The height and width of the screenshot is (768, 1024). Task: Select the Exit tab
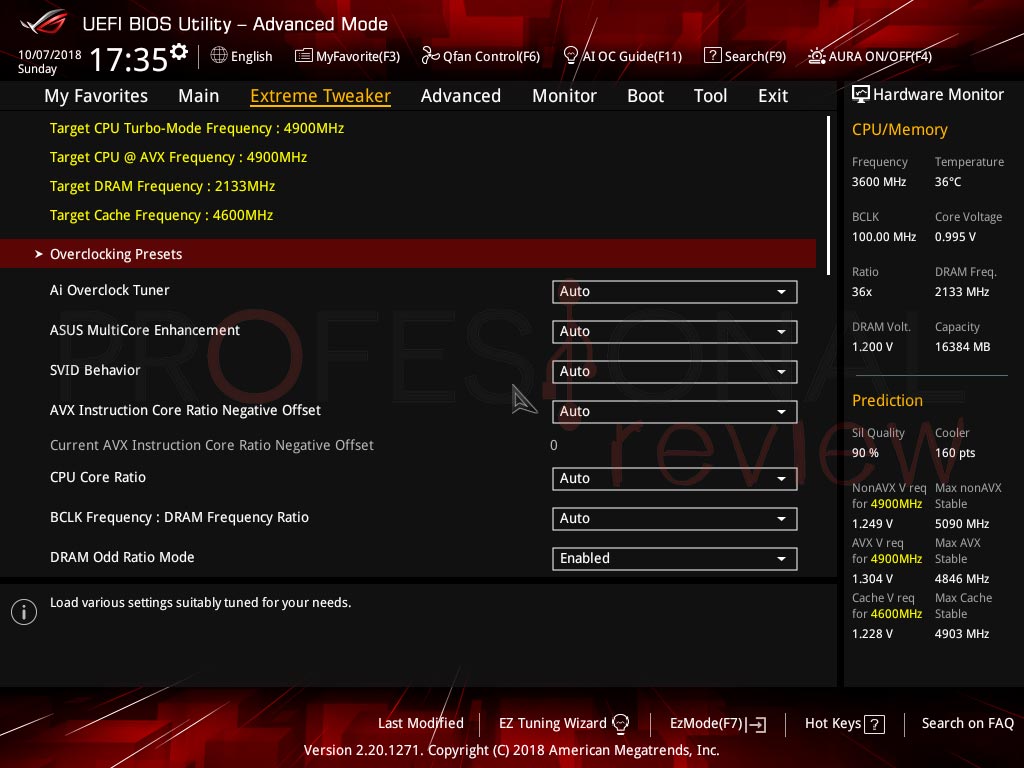(x=773, y=96)
